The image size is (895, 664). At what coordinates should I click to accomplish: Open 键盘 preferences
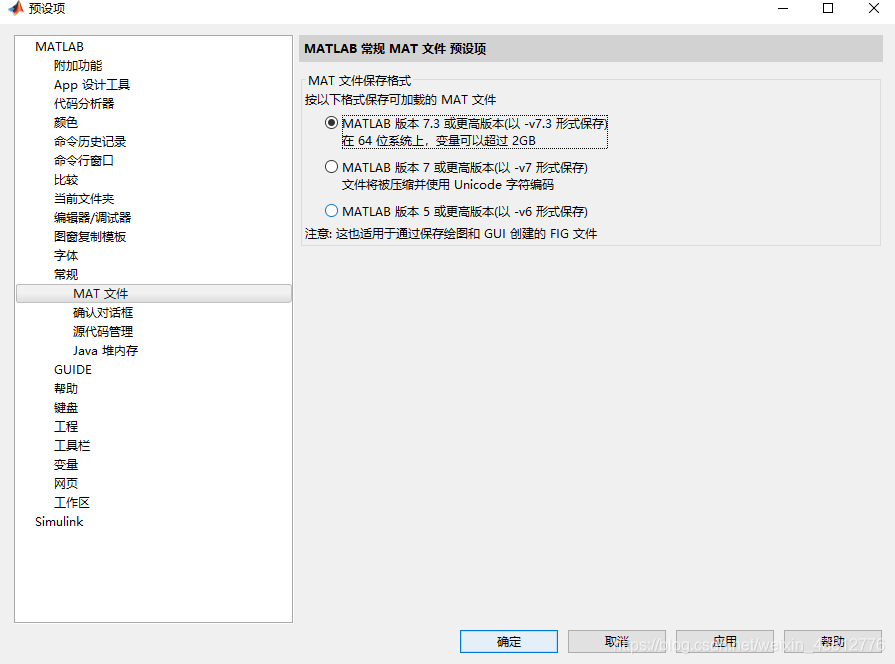[x=66, y=408]
